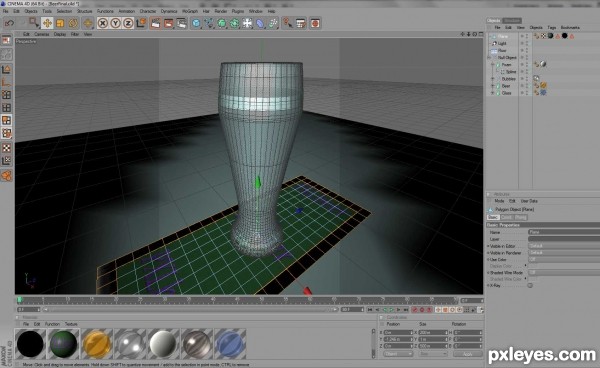Open the MoGraph menu
The height and width of the screenshot is (368, 600).
pyautogui.click(x=190, y=11)
